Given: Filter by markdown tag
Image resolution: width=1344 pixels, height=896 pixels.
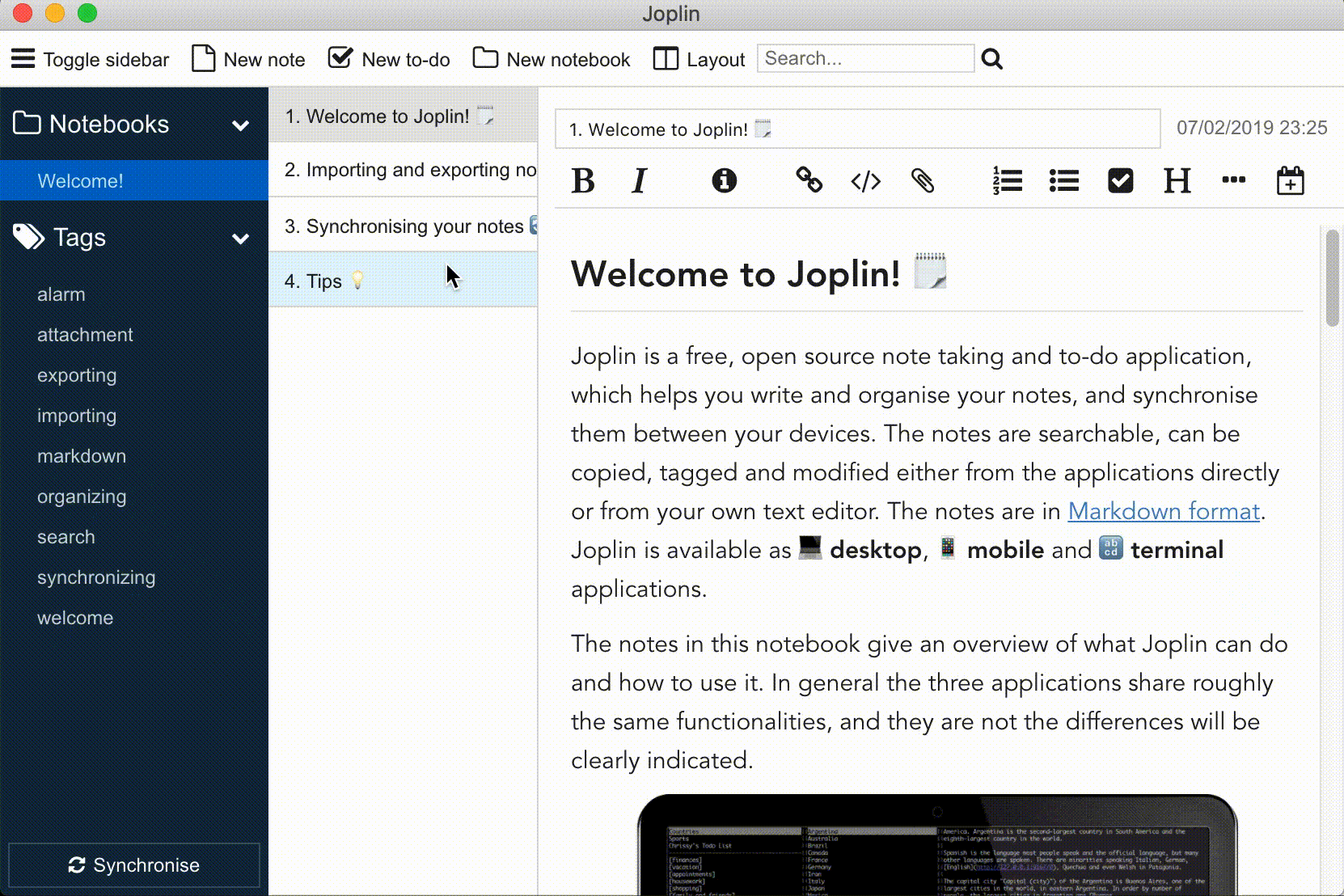Looking at the screenshot, I should click(x=82, y=456).
